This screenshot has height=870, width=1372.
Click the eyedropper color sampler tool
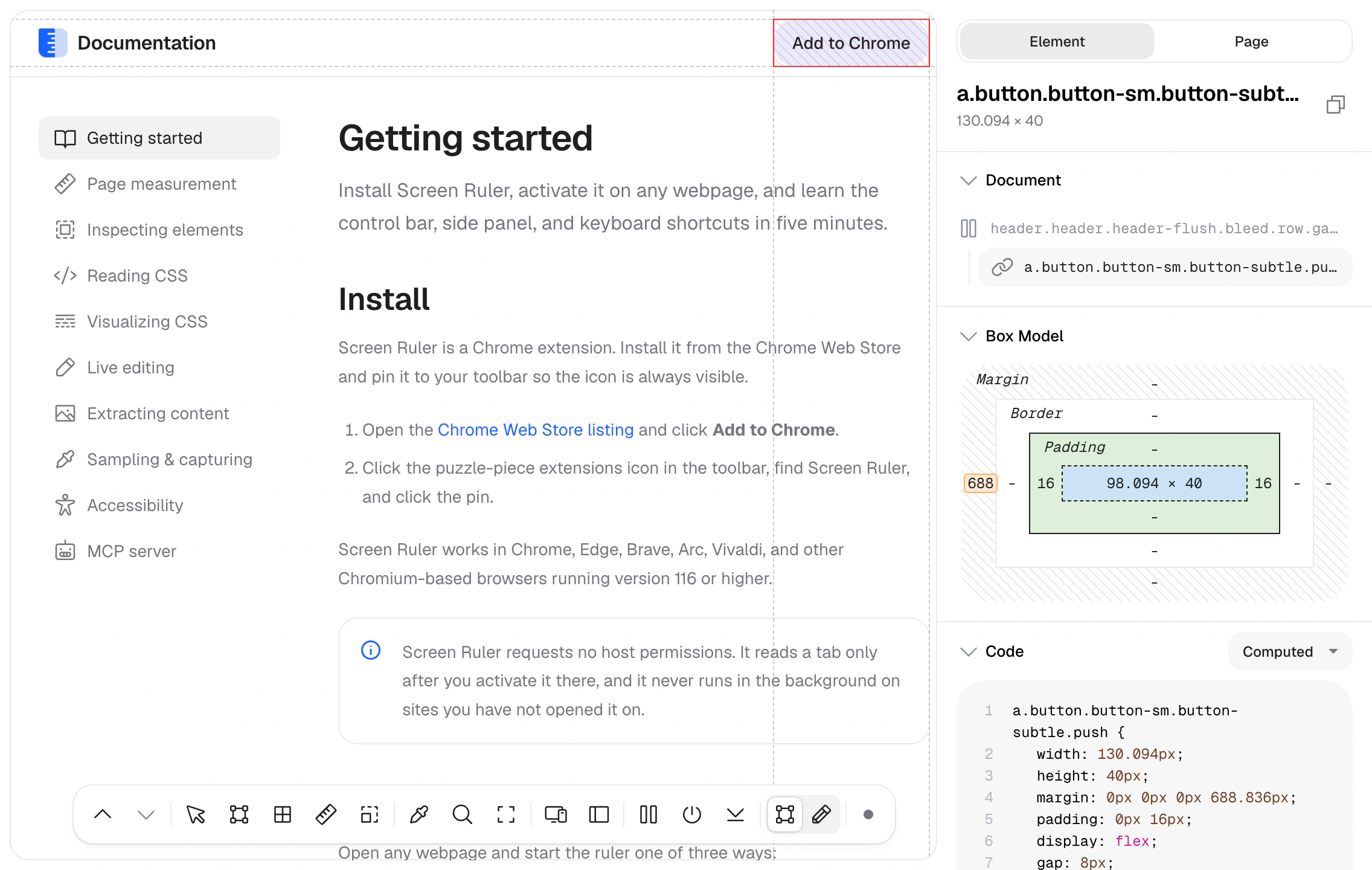(x=419, y=814)
